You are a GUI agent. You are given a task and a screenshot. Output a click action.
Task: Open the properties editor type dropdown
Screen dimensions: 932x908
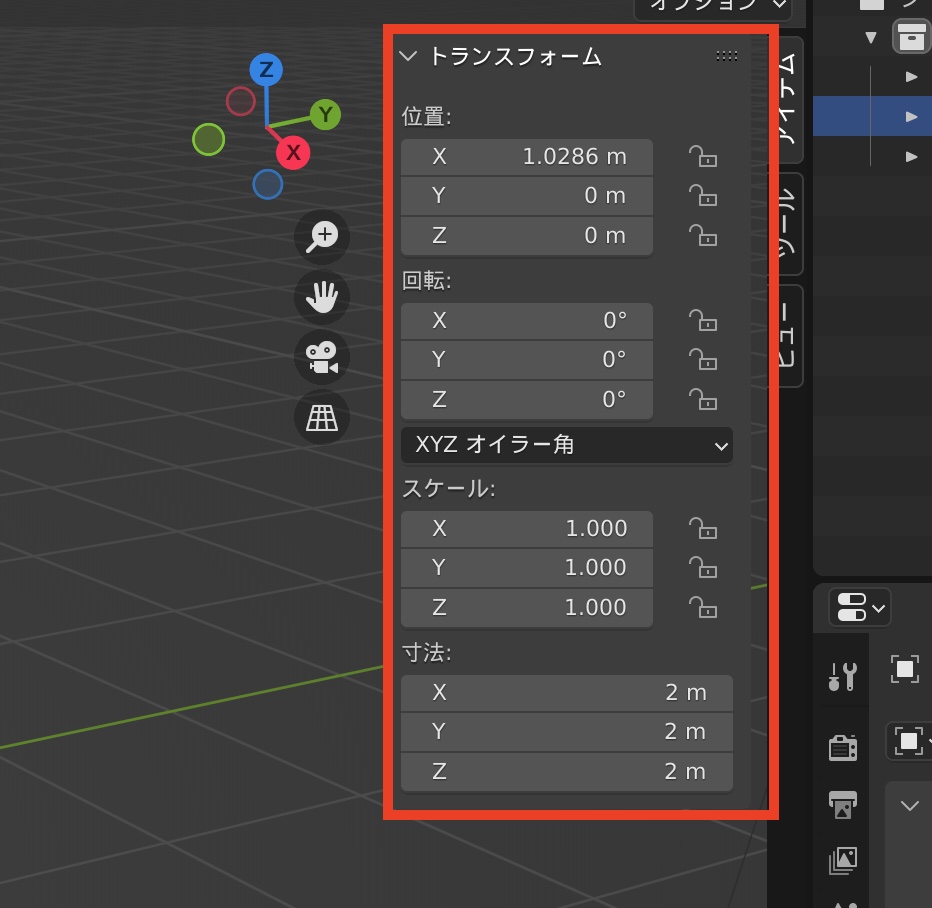(859, 607)
